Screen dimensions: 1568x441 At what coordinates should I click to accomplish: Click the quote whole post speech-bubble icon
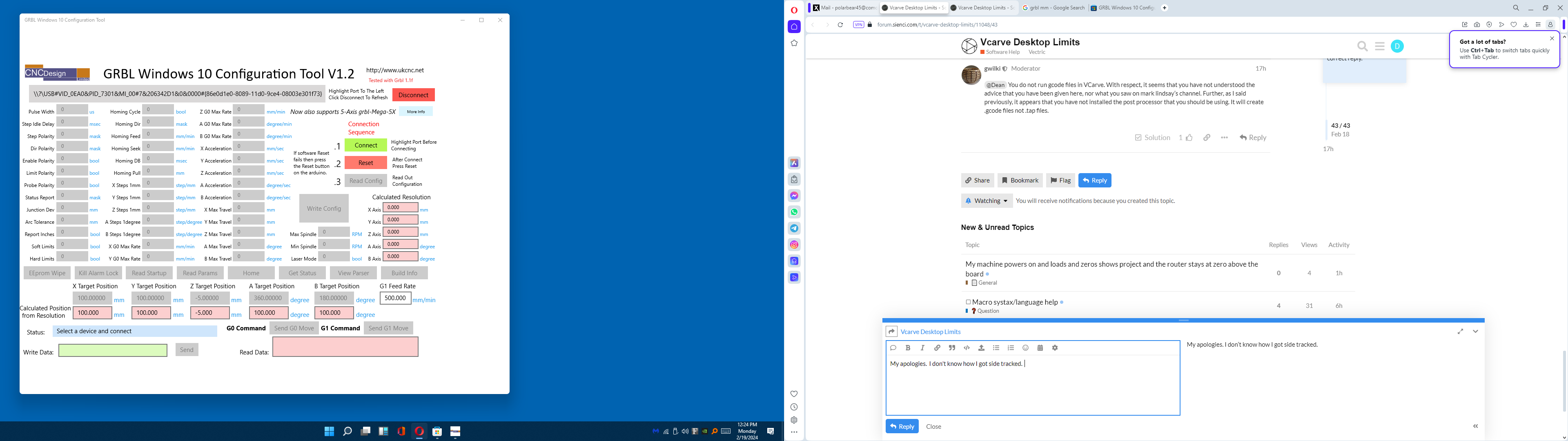(893, 348)
